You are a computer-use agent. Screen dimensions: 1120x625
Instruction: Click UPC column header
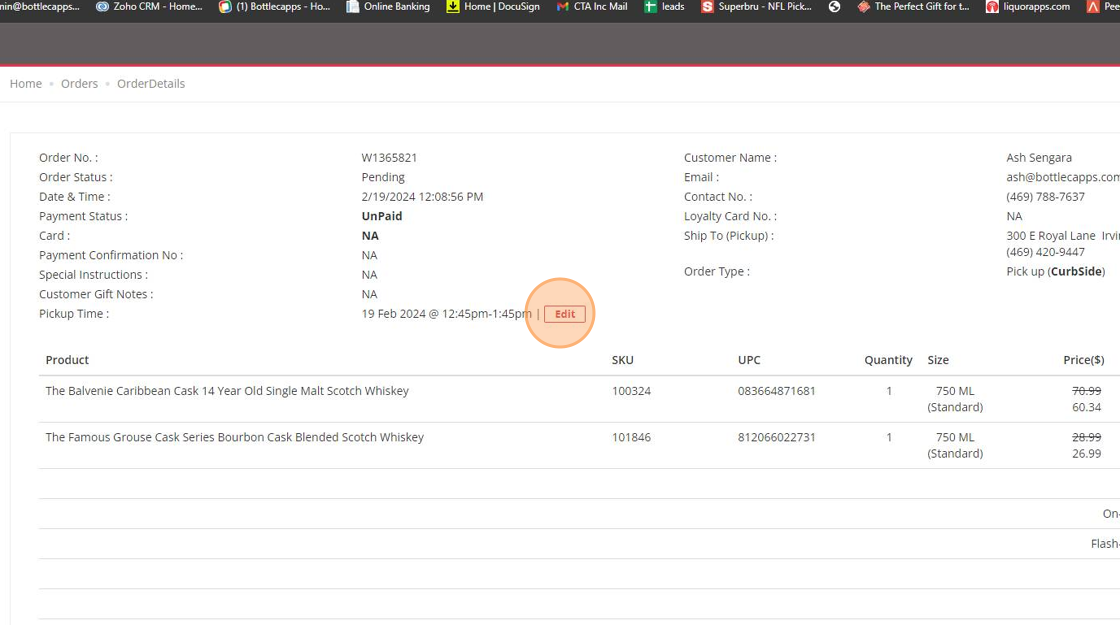tap(749, 360)
